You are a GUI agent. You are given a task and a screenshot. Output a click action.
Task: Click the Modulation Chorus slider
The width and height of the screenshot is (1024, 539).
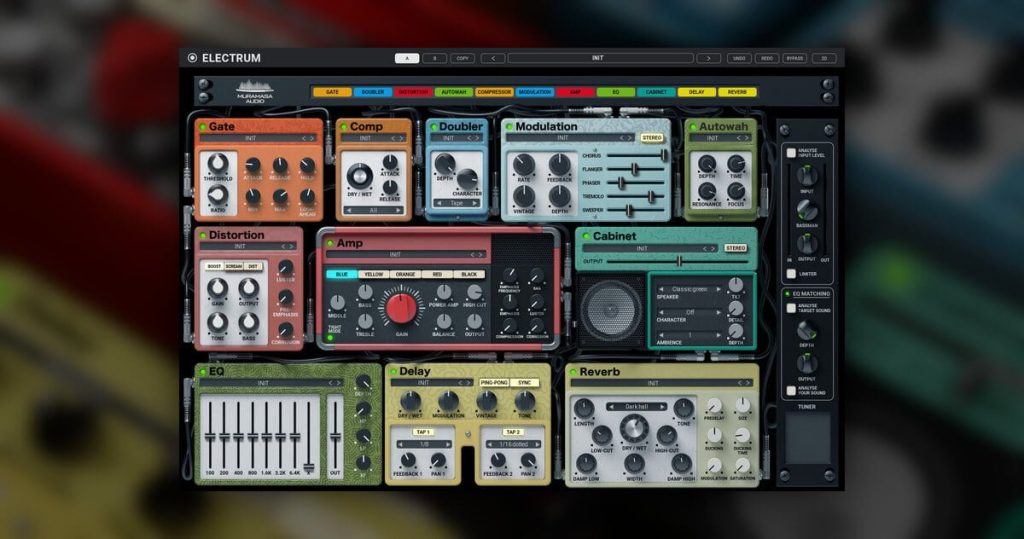(x=636, y=155)
